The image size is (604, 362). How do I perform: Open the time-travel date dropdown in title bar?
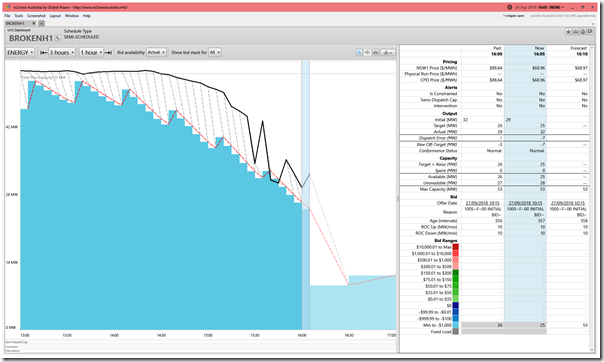click(x=563, y=7)
